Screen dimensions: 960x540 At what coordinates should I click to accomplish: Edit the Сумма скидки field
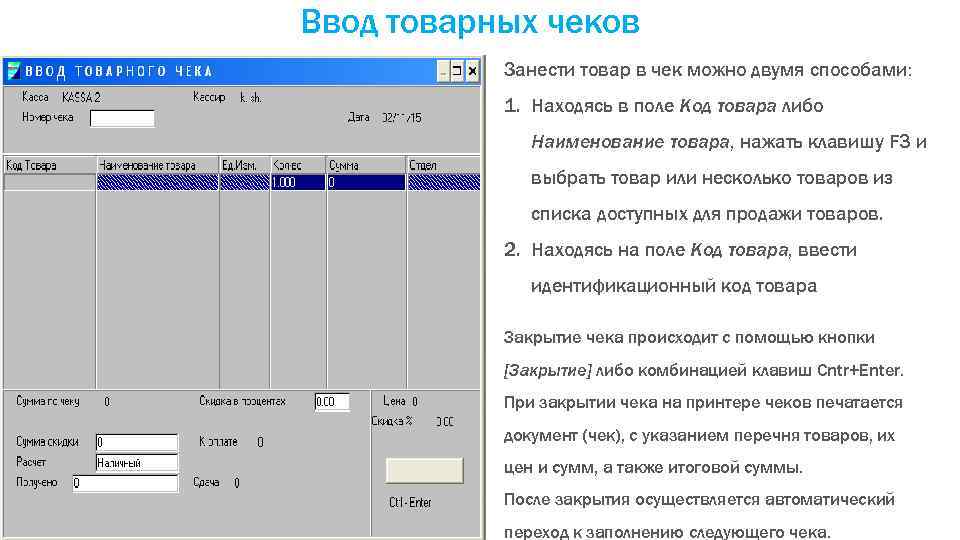coord(137,442)
